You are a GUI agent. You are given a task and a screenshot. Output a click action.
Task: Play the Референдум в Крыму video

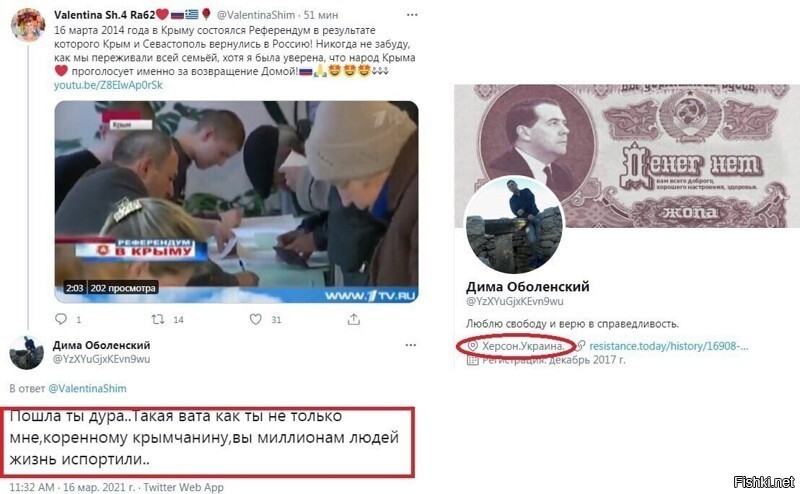[x=236, y=202]
